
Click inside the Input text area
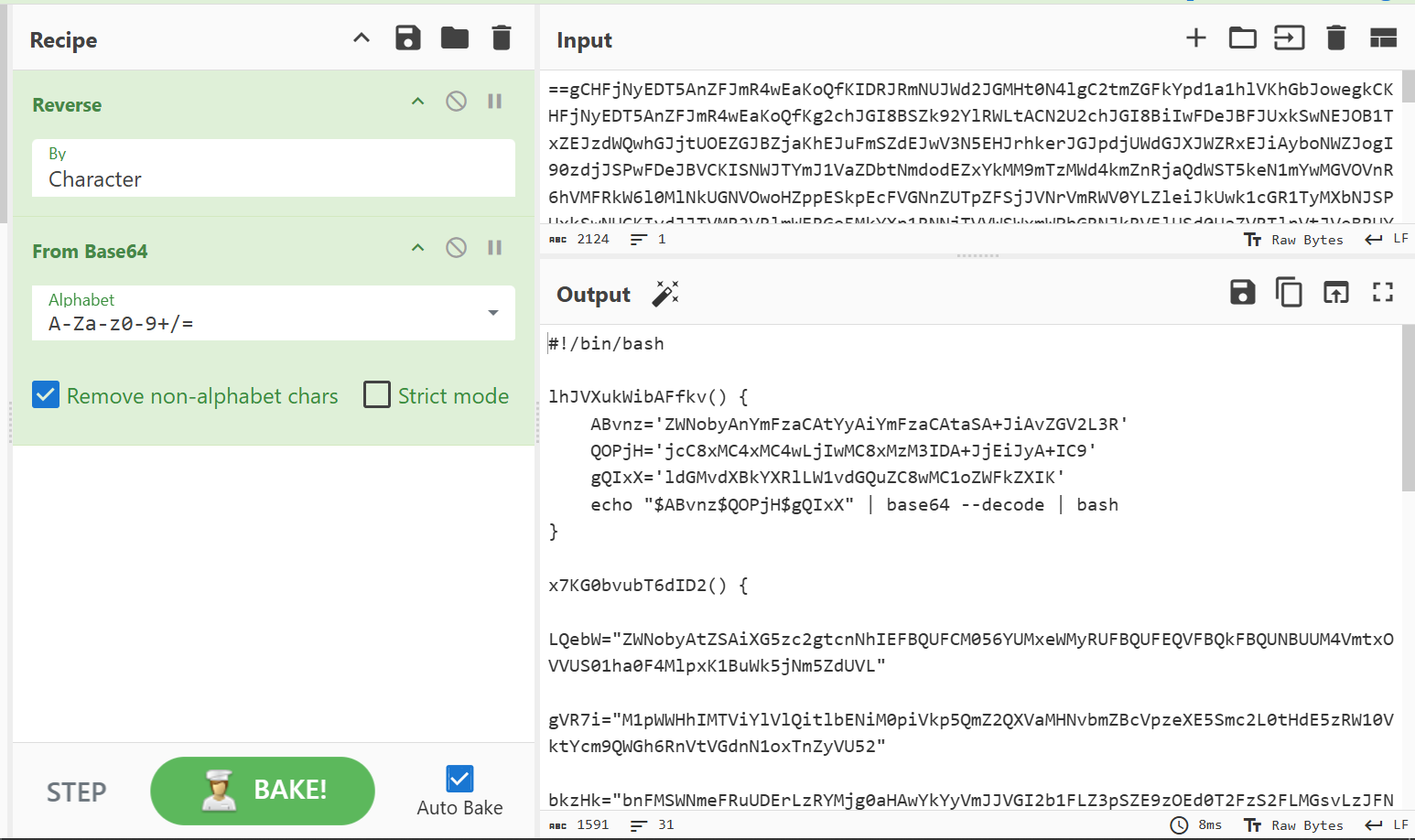coord(970,146)
